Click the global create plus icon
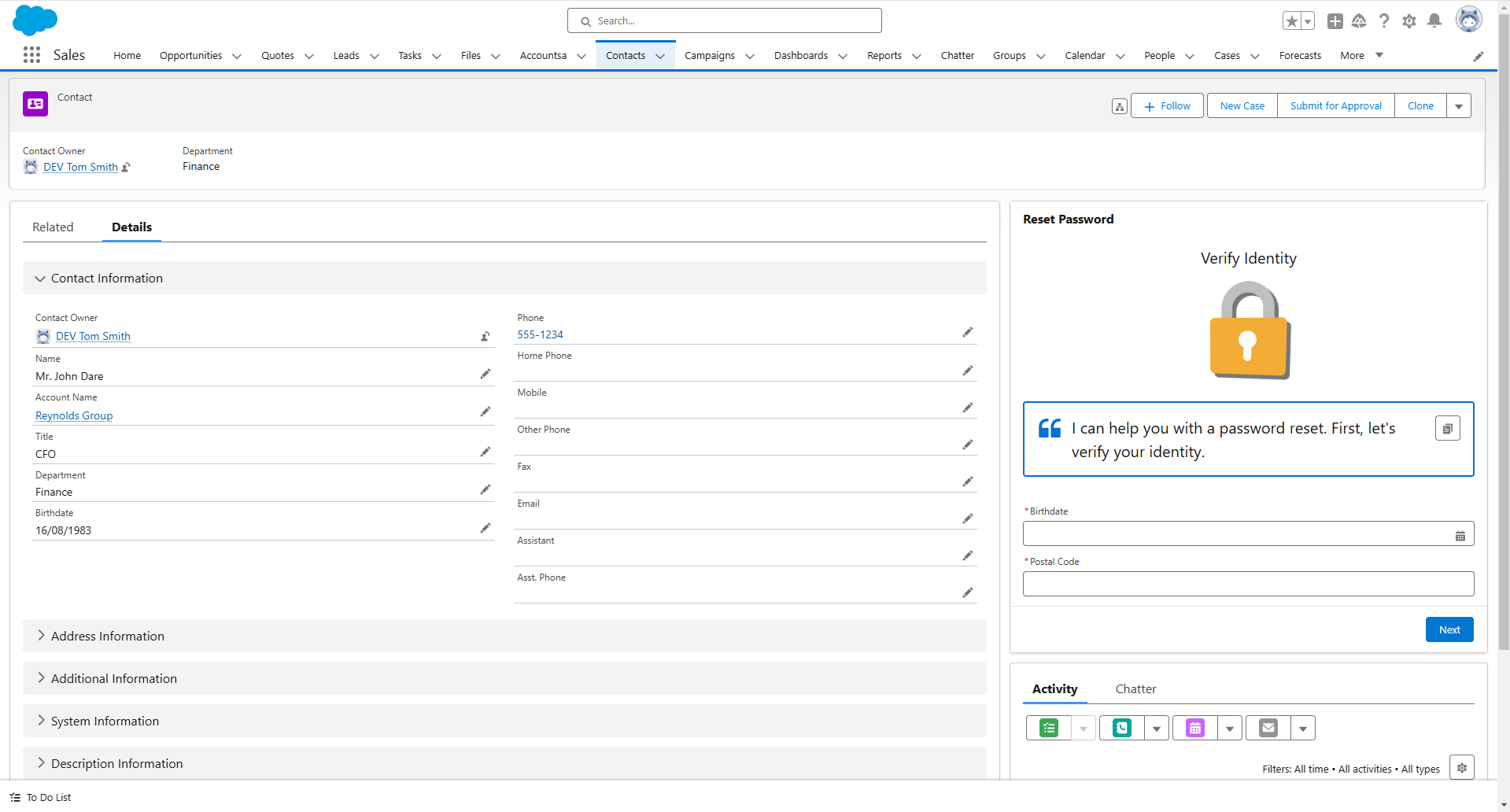1510x812 pixels. [1335, 21]
